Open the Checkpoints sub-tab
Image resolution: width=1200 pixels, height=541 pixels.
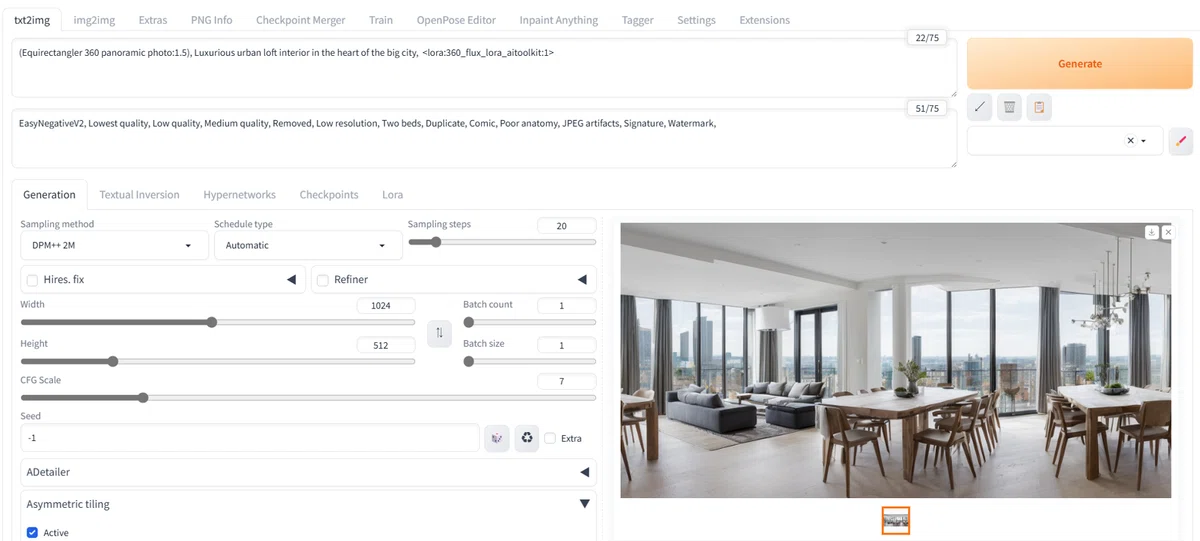pyautogui.click(x=329, y=195)
